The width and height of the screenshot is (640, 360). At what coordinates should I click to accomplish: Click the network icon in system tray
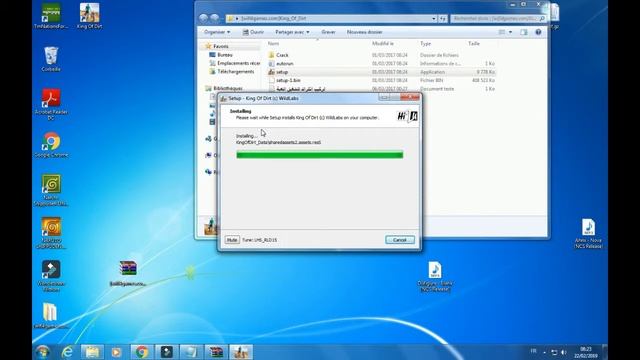554,352
